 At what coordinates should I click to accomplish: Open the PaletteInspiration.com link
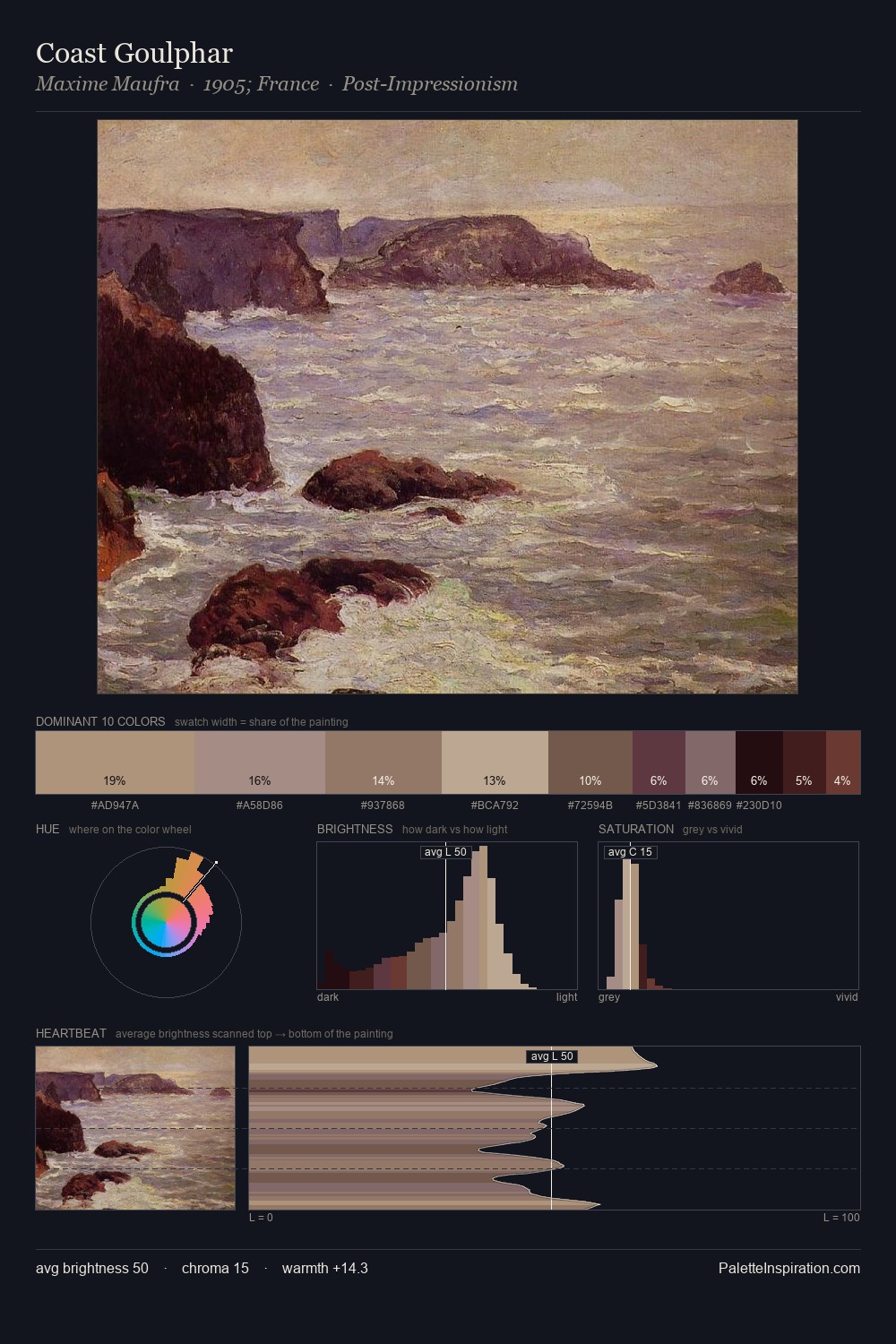pyautogui.click(x=789, y=1268)
